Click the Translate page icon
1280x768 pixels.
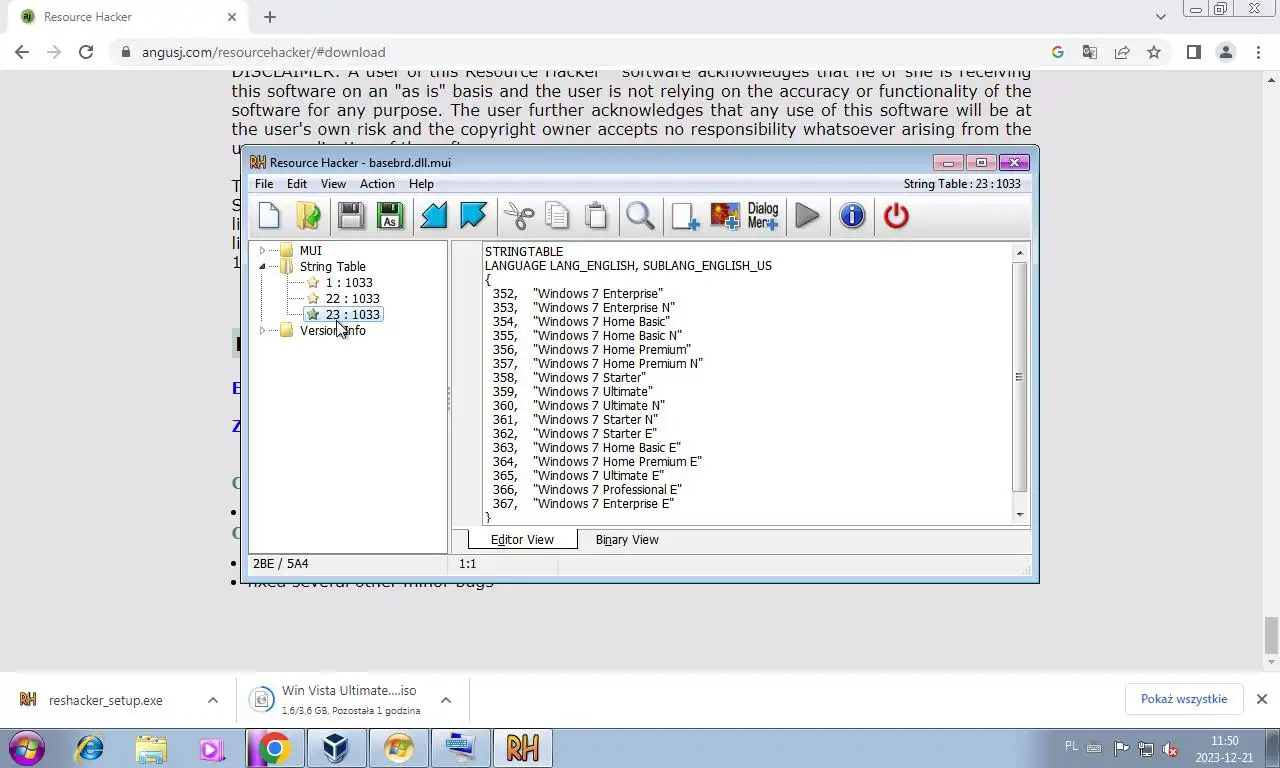(x=1090, y=52)
